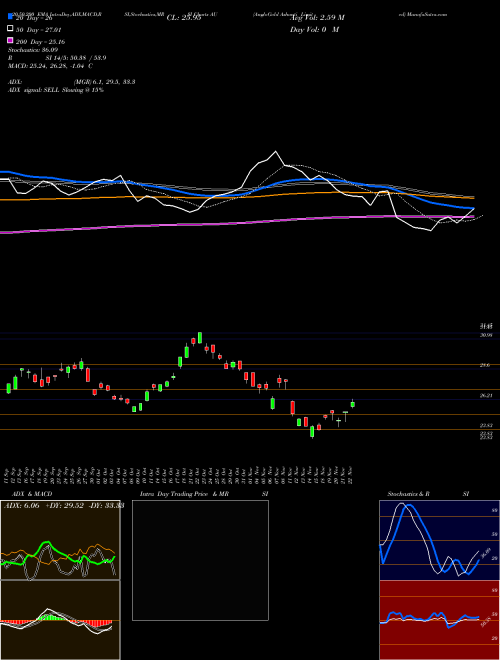Click the magenta 200 Day legend swatch
This screenshot has width=500, height=660.
[10, 41]
